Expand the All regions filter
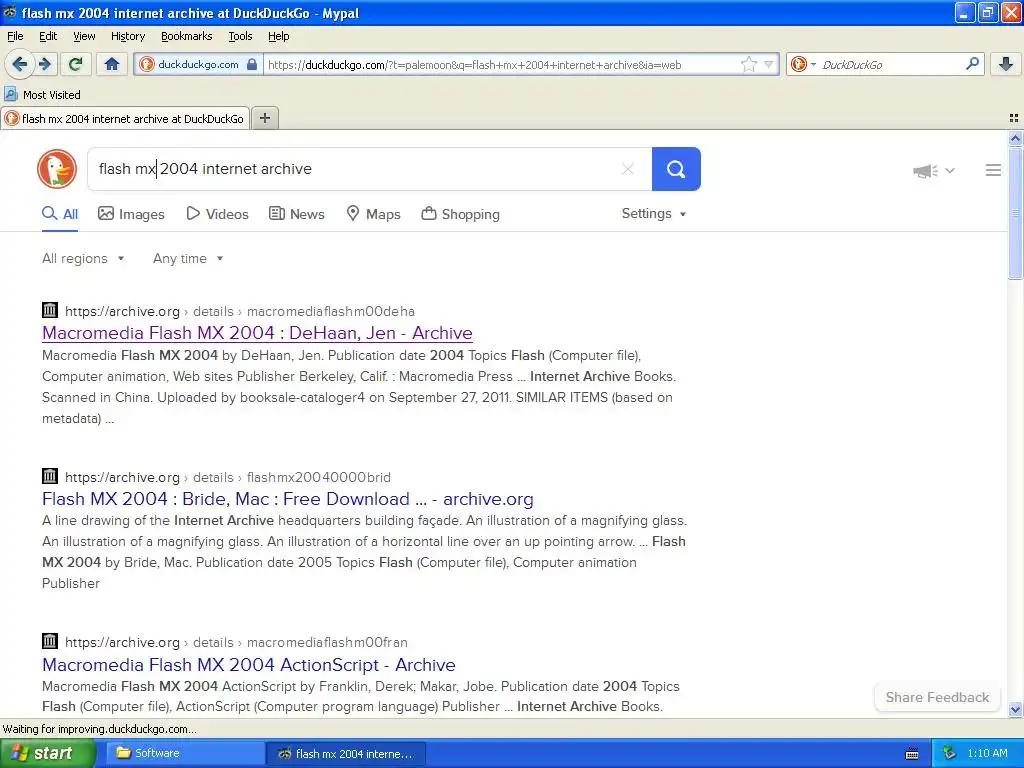1024x768 pixels. (83, 259)
